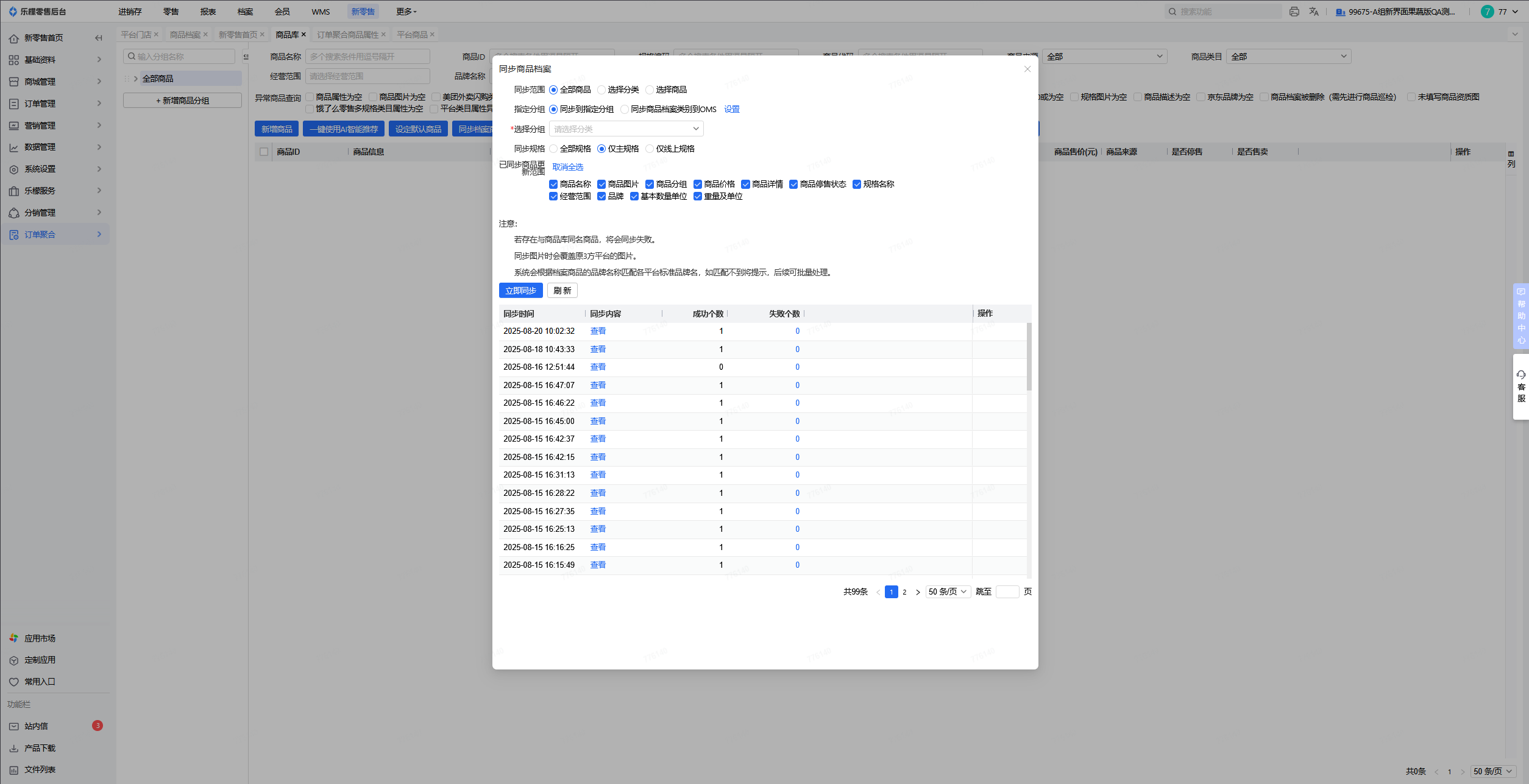Select 选择商品 radio option

[x=650, y=90]
